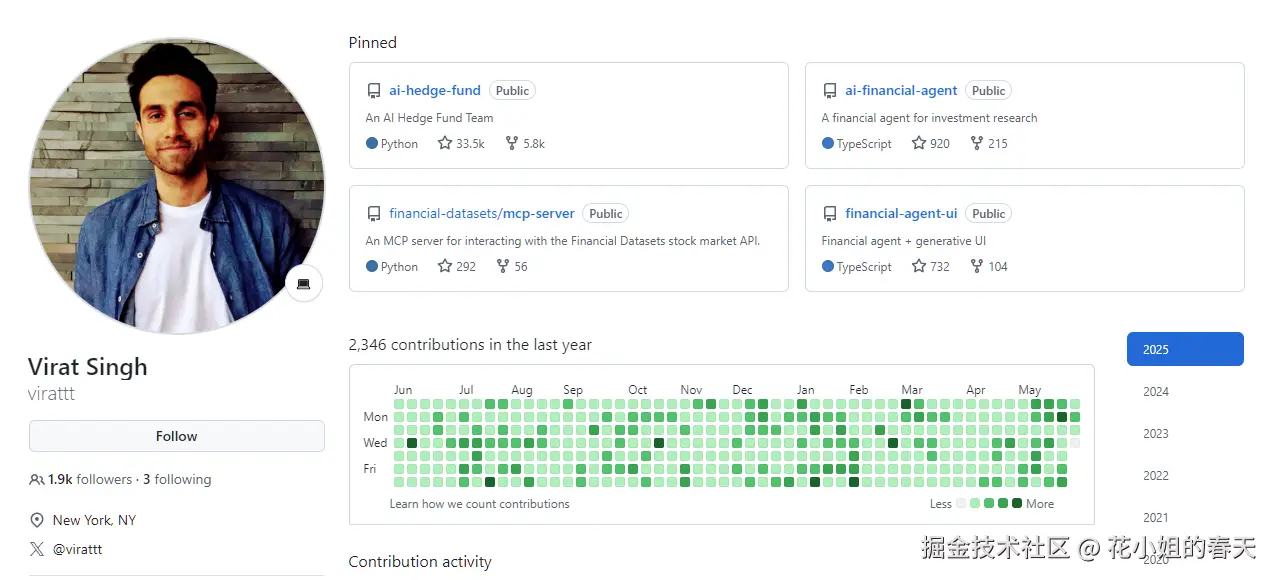The height and width of the screenshot is (580, 1275).
Task: Click the star icon showing 920 stars
Action: [x=919, y=143]
